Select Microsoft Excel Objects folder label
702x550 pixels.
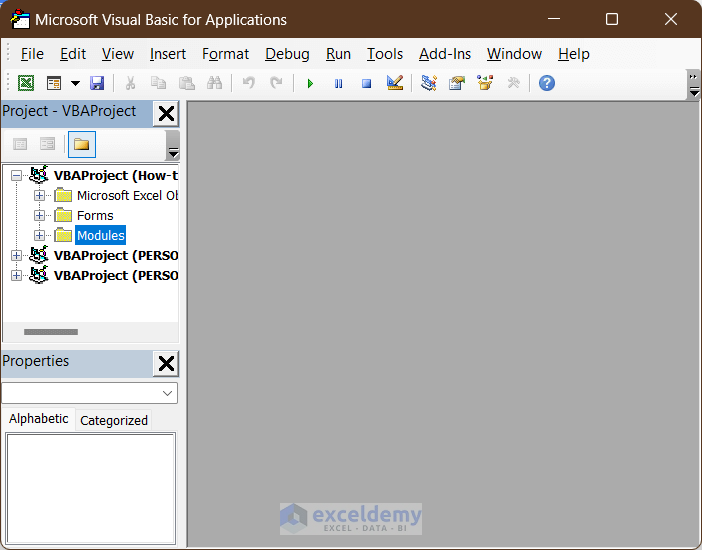(127, 196)
